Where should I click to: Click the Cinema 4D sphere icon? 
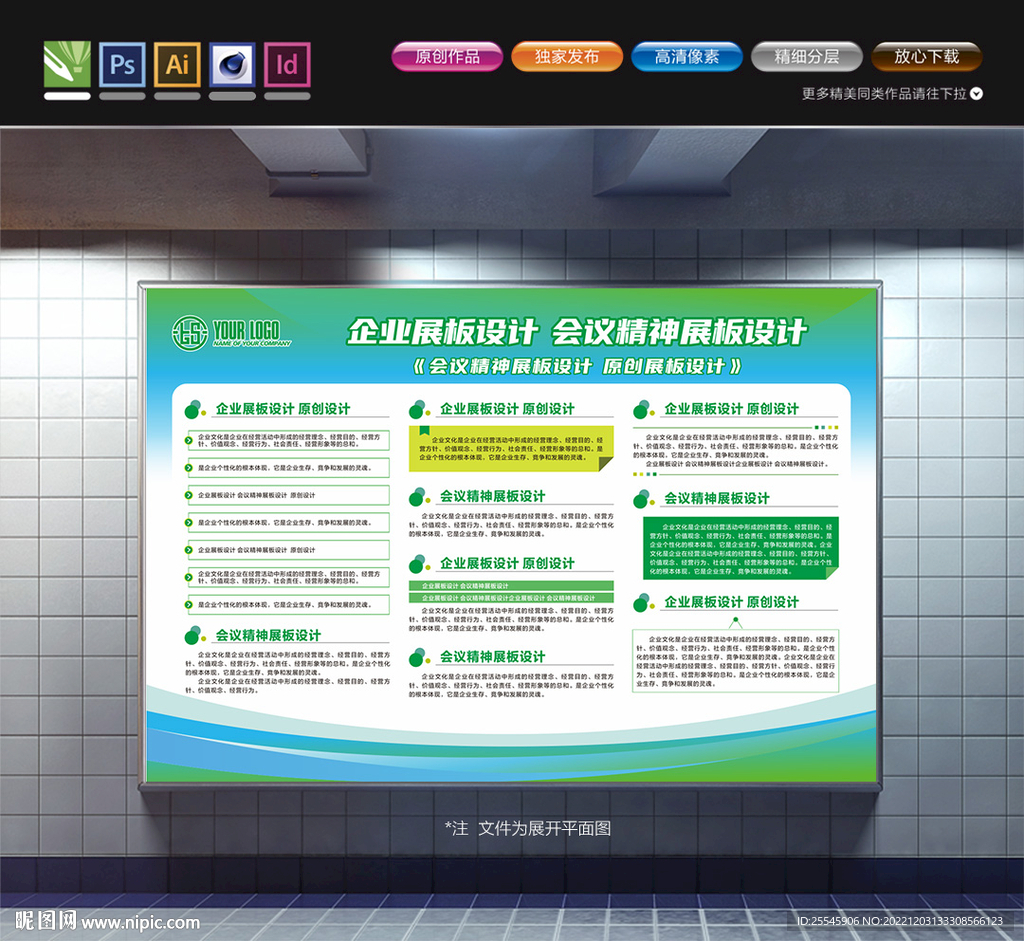pos(232,64)
